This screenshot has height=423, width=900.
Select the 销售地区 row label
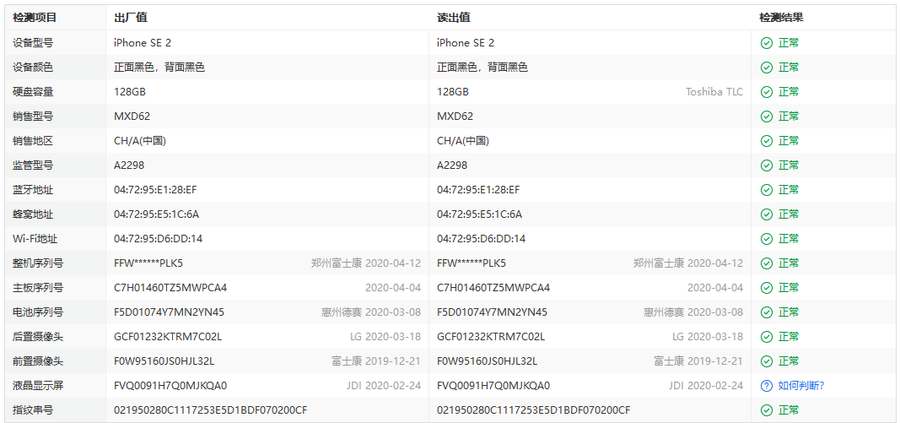[x=33, y=141]
